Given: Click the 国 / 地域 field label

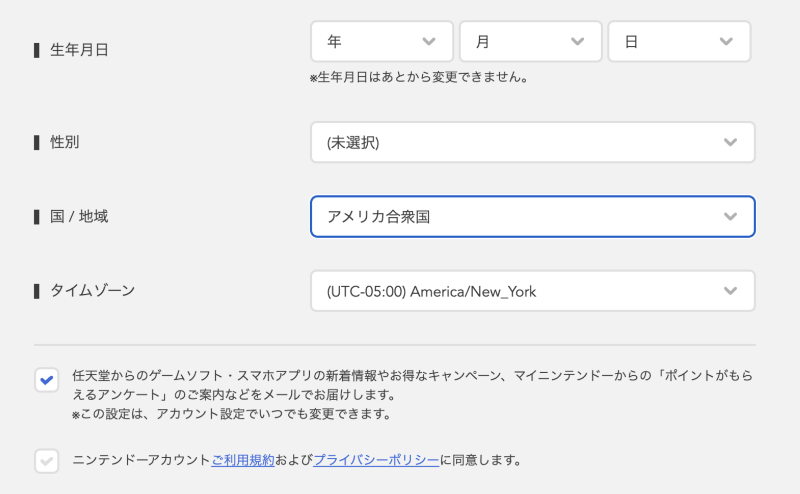Looking at the screenshot, I should click(79, 216).
